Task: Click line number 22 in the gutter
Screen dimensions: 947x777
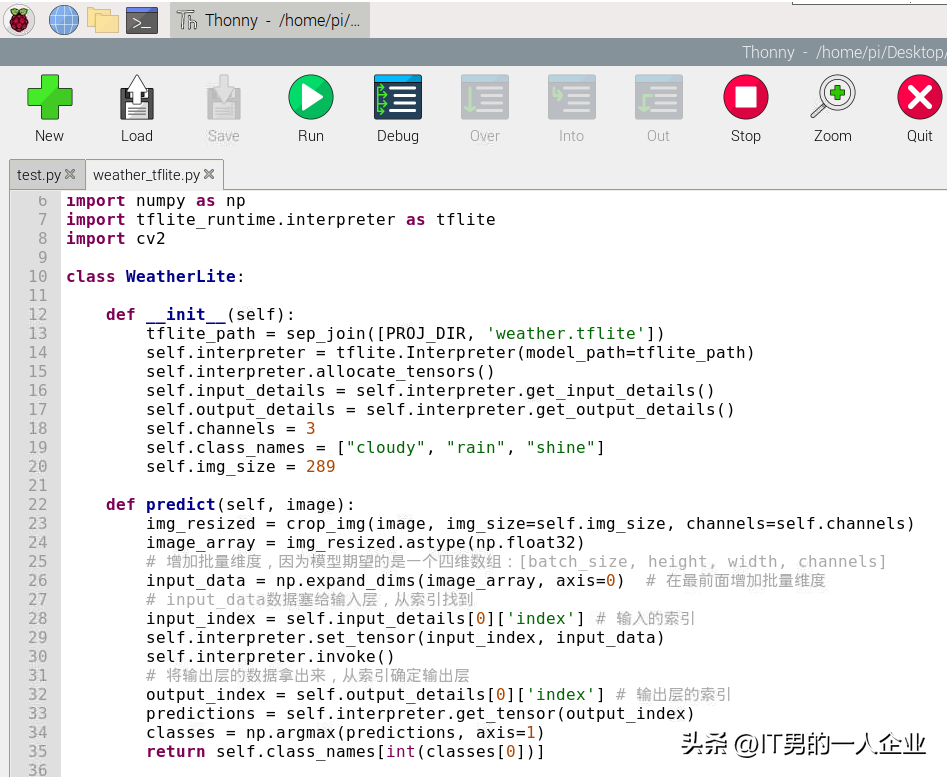Action: click(37, 504)
